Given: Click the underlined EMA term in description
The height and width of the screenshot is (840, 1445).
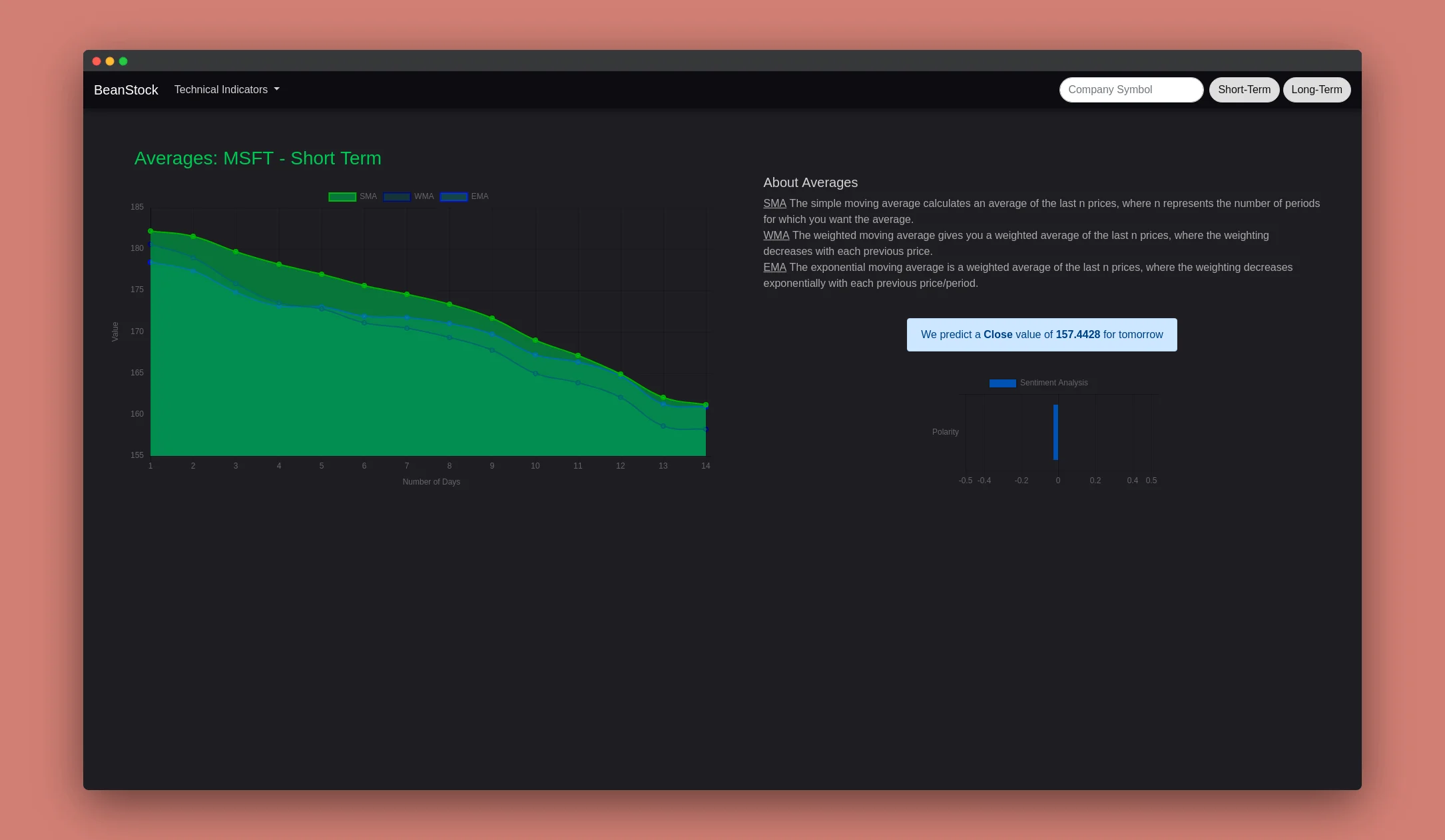Looking at the screenshot, I should 774,268.
